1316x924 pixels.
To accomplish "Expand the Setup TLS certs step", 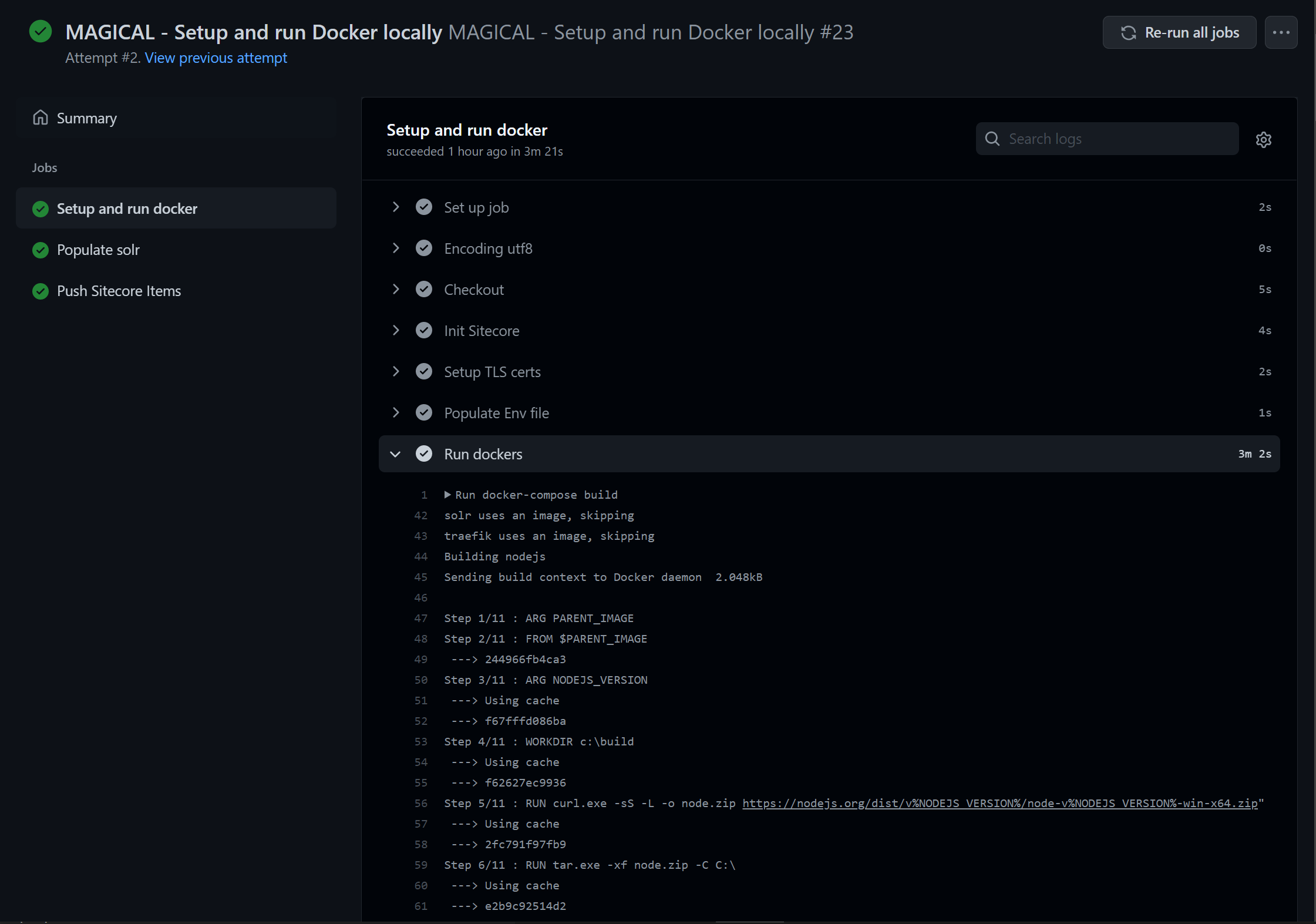I will tap(396, 372).
